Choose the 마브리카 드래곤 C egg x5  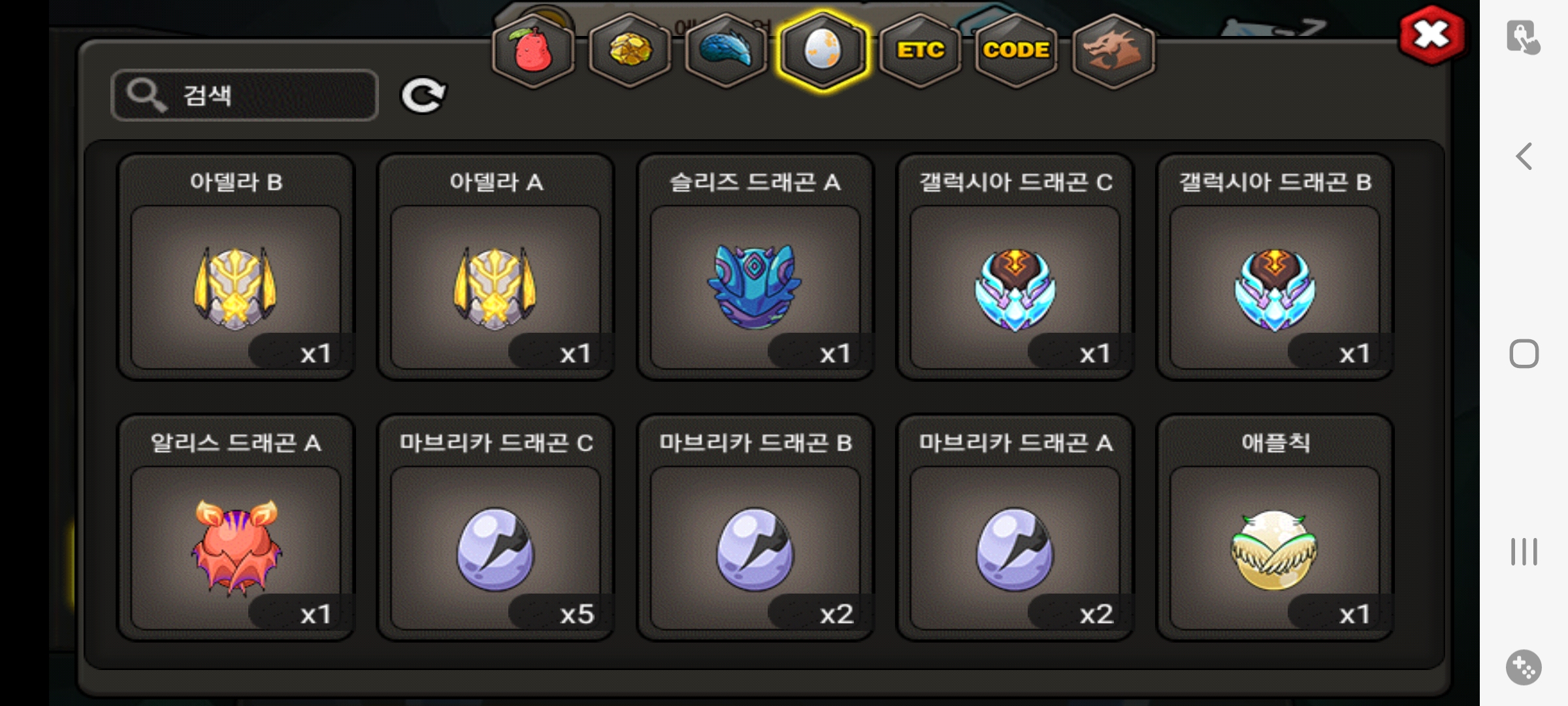[x=496, y=528]
